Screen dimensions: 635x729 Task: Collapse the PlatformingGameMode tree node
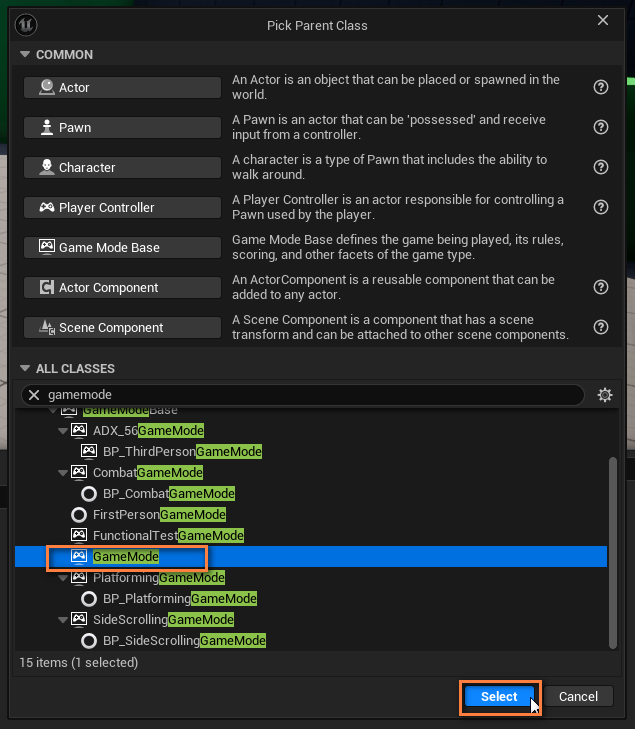pyautogui.click(x=63, y=578)
